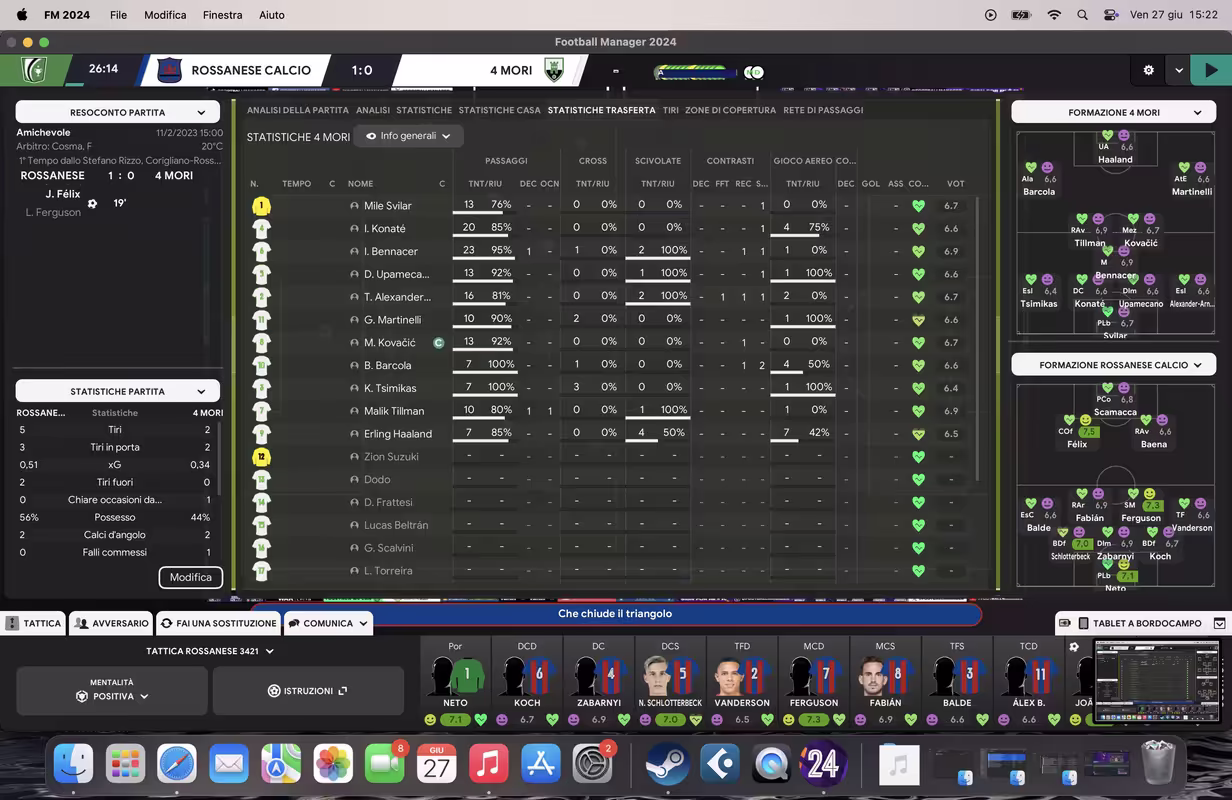This screenshot has width=1232, height=800.
Task: Open System Settings from the Dock
Action: pos(592,765)
